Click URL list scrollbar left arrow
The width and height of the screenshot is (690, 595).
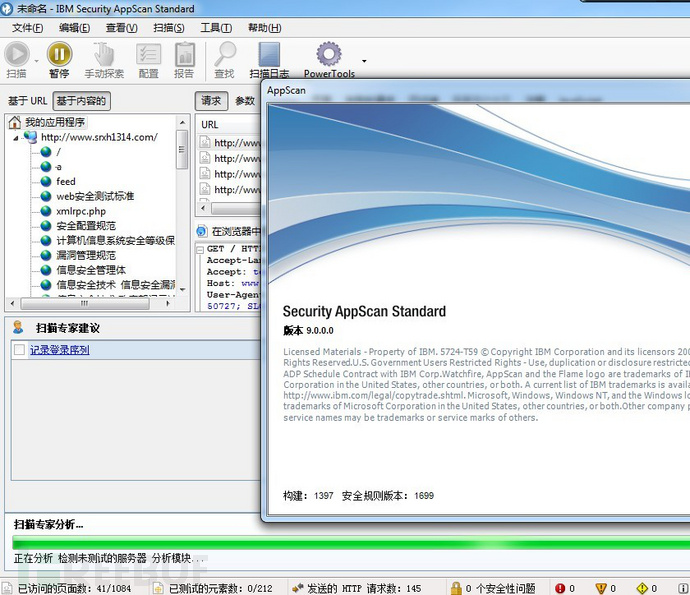coord(203,208)
